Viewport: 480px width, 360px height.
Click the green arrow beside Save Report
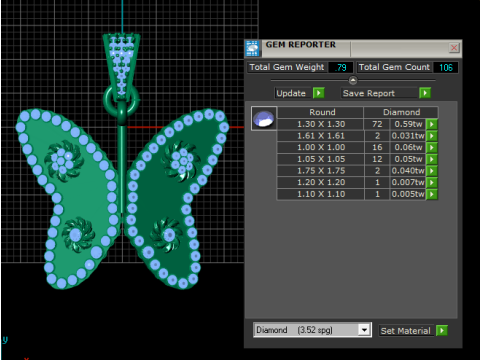(425, 93)
